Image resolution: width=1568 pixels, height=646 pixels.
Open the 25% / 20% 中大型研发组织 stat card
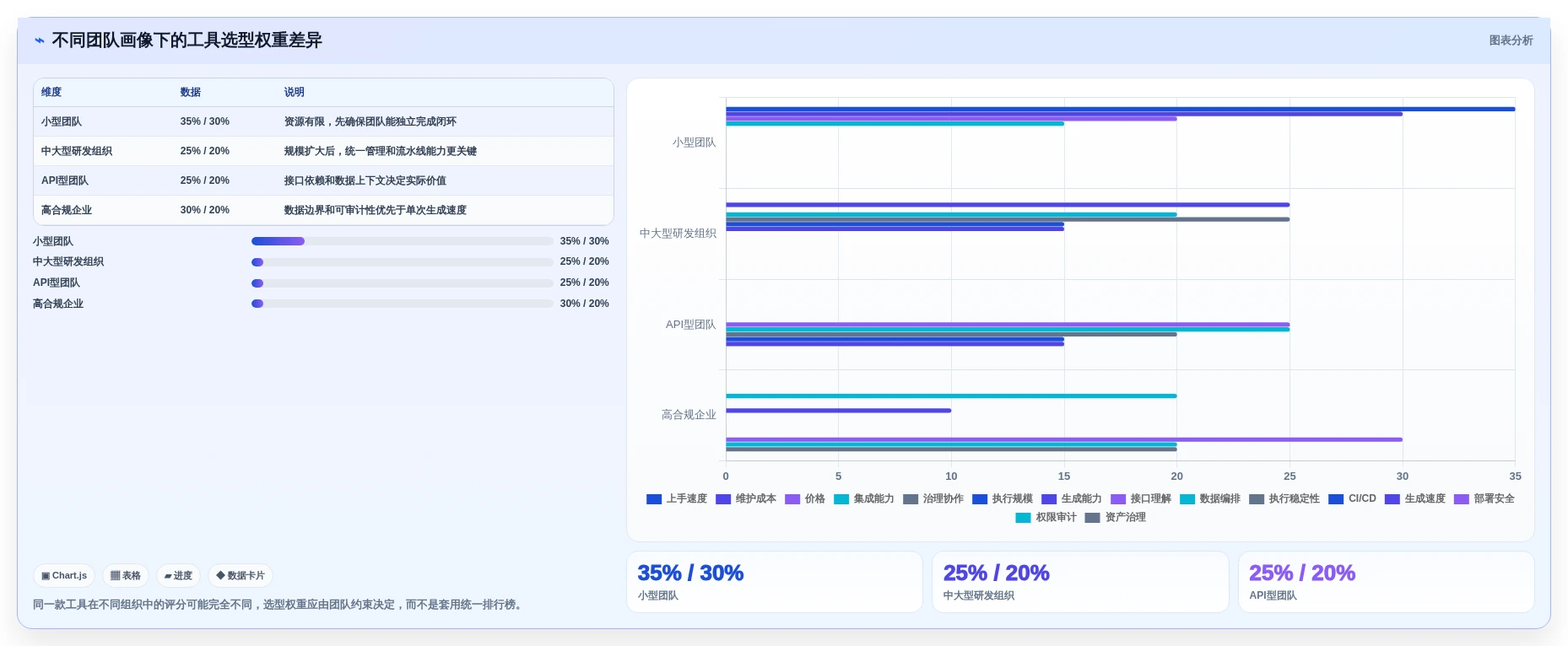(1080, 582)
